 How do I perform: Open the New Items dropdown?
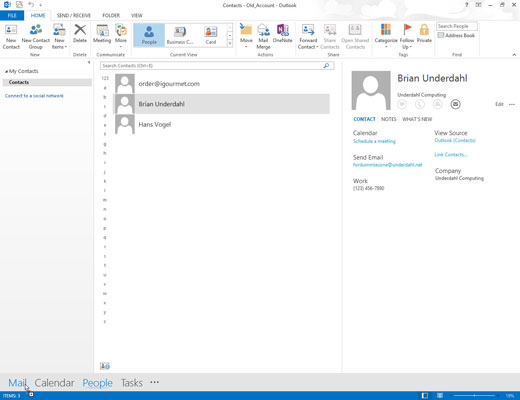click(59, 36)
